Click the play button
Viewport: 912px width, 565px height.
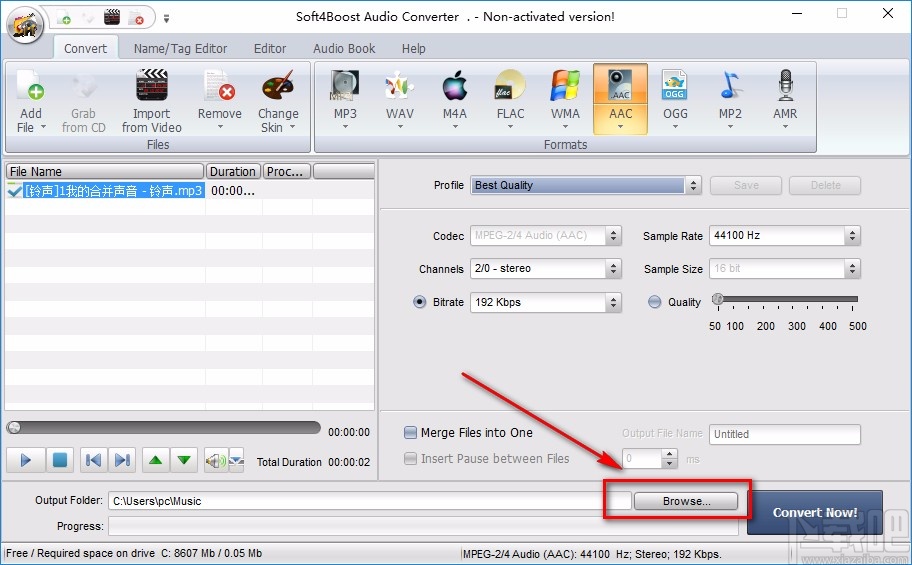pyautogui.click(x=24, y=460)
